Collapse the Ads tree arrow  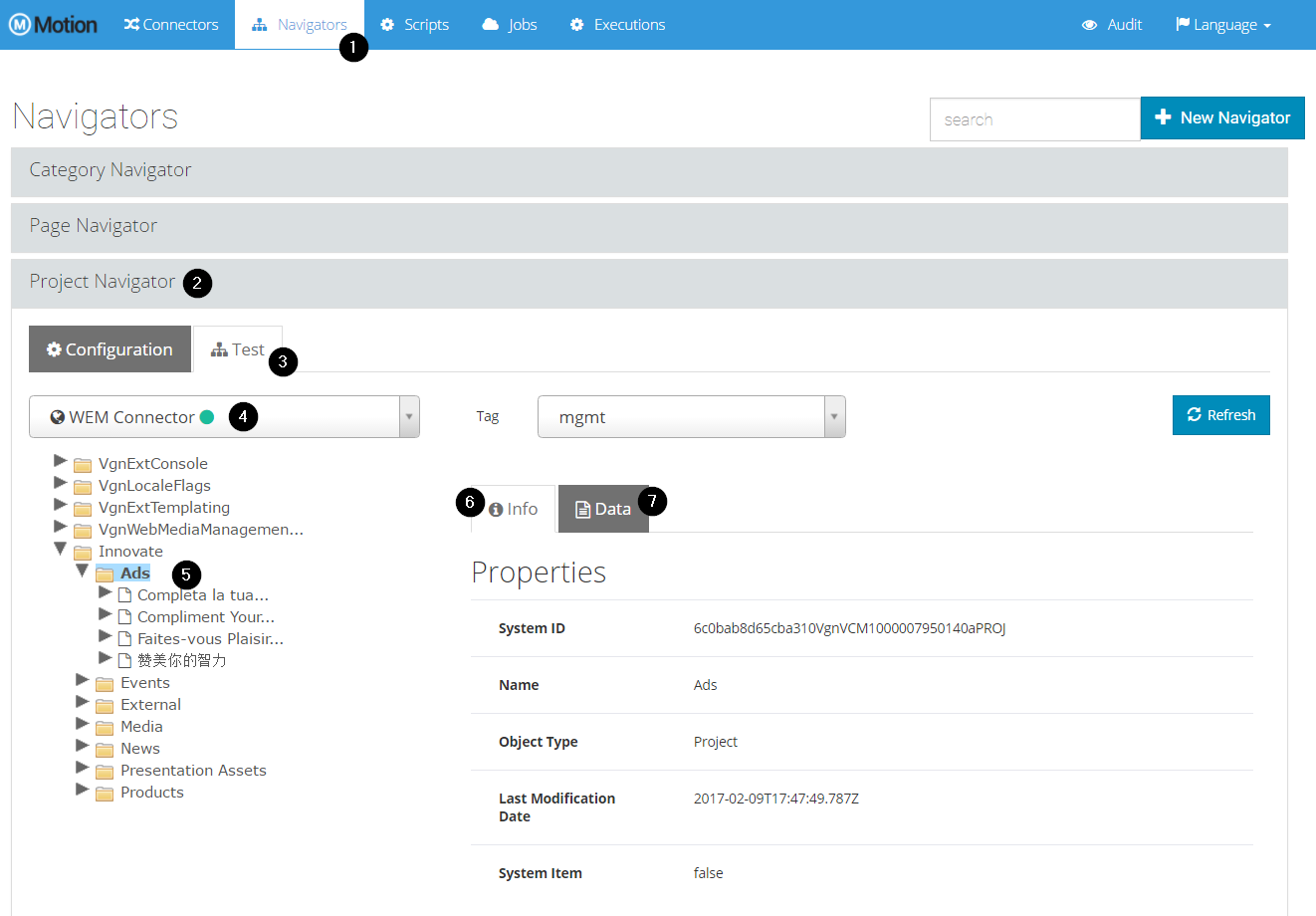coord(82,571)
